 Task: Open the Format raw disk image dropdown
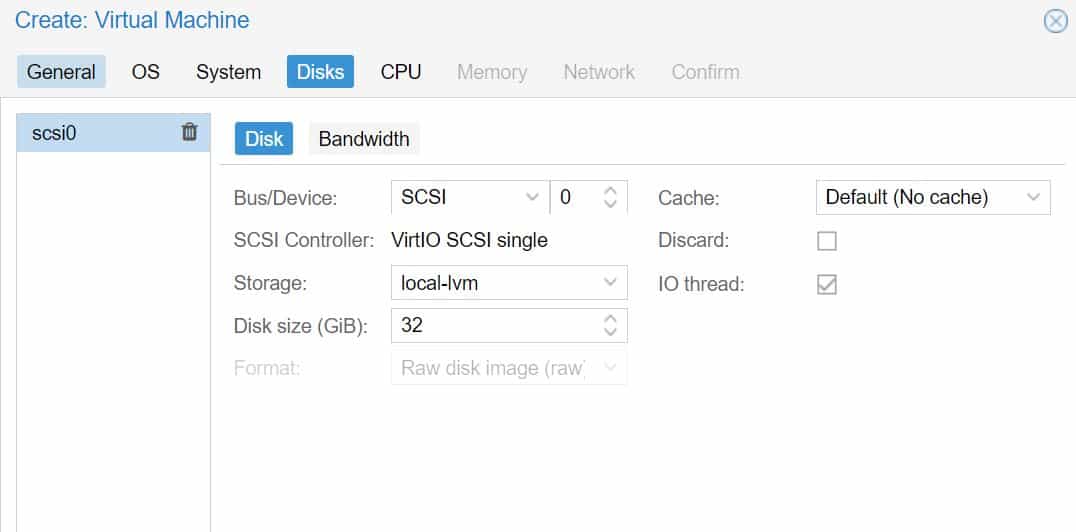(x=509, y=368)
